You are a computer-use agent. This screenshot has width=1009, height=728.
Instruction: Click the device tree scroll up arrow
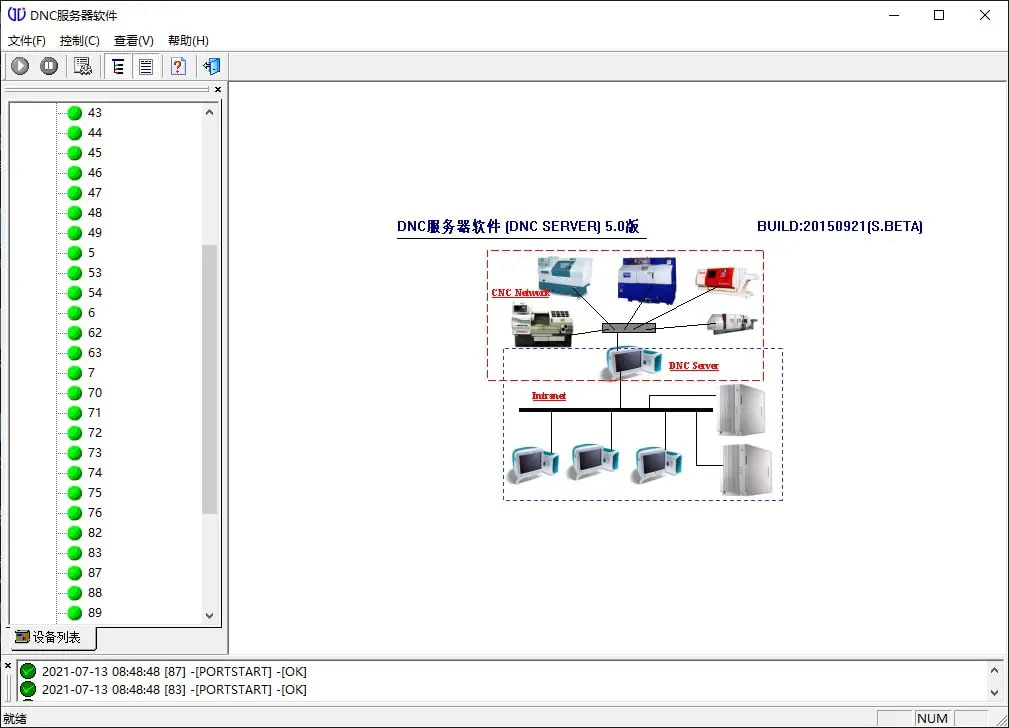point(209,112)
